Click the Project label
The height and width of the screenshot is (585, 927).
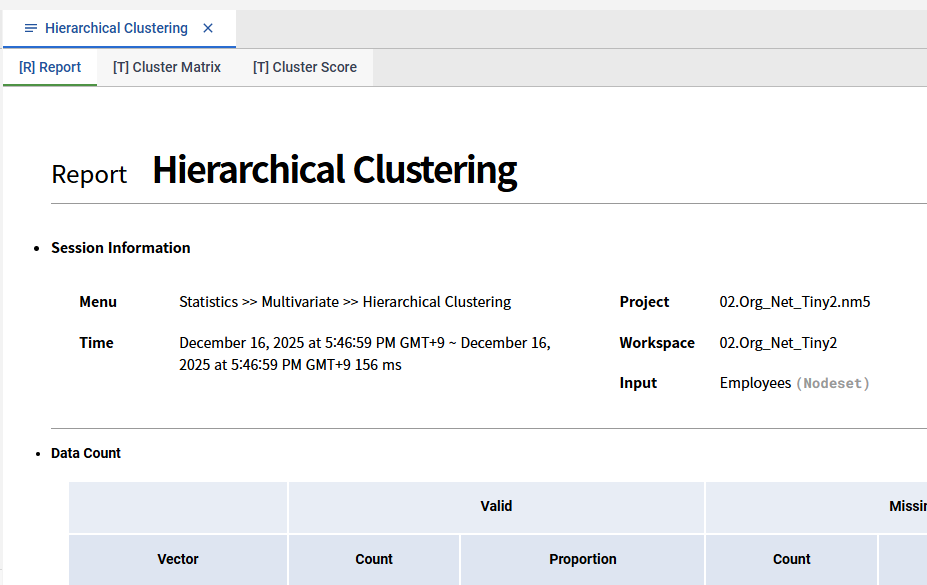644,302
